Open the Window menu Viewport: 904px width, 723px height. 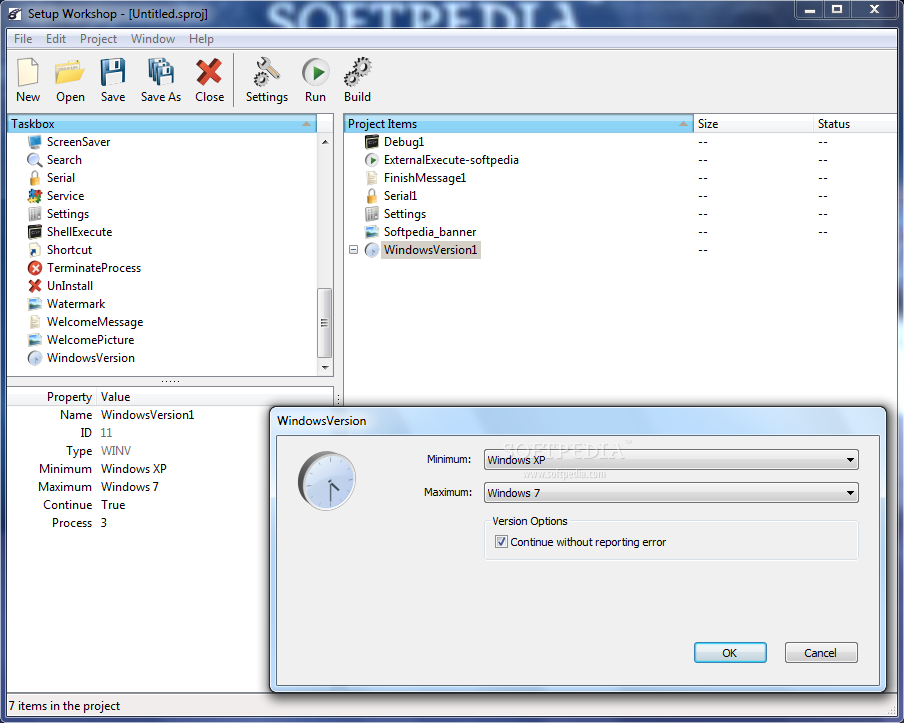pos(153,39)
